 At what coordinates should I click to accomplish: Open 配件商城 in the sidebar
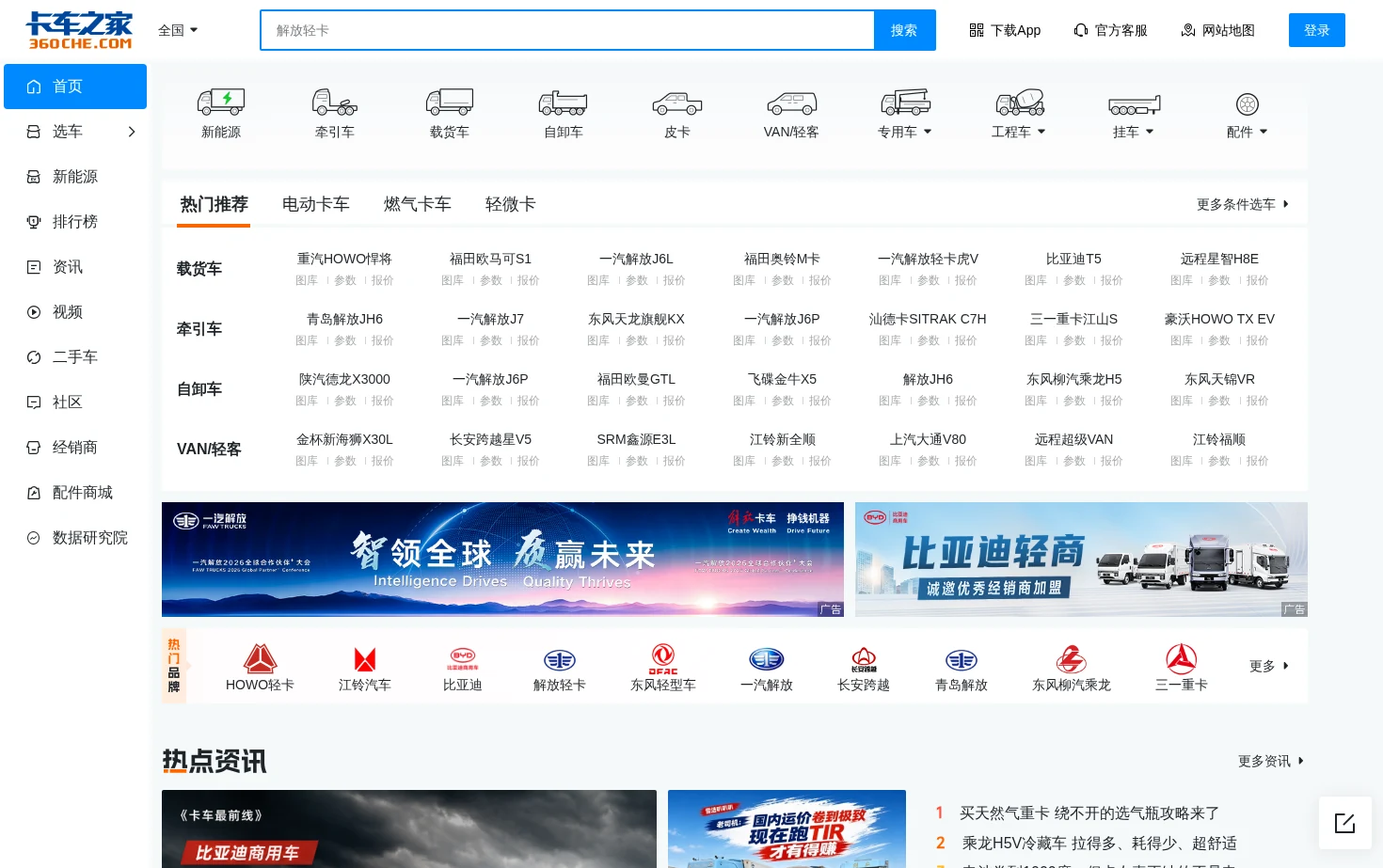(75, 493)
